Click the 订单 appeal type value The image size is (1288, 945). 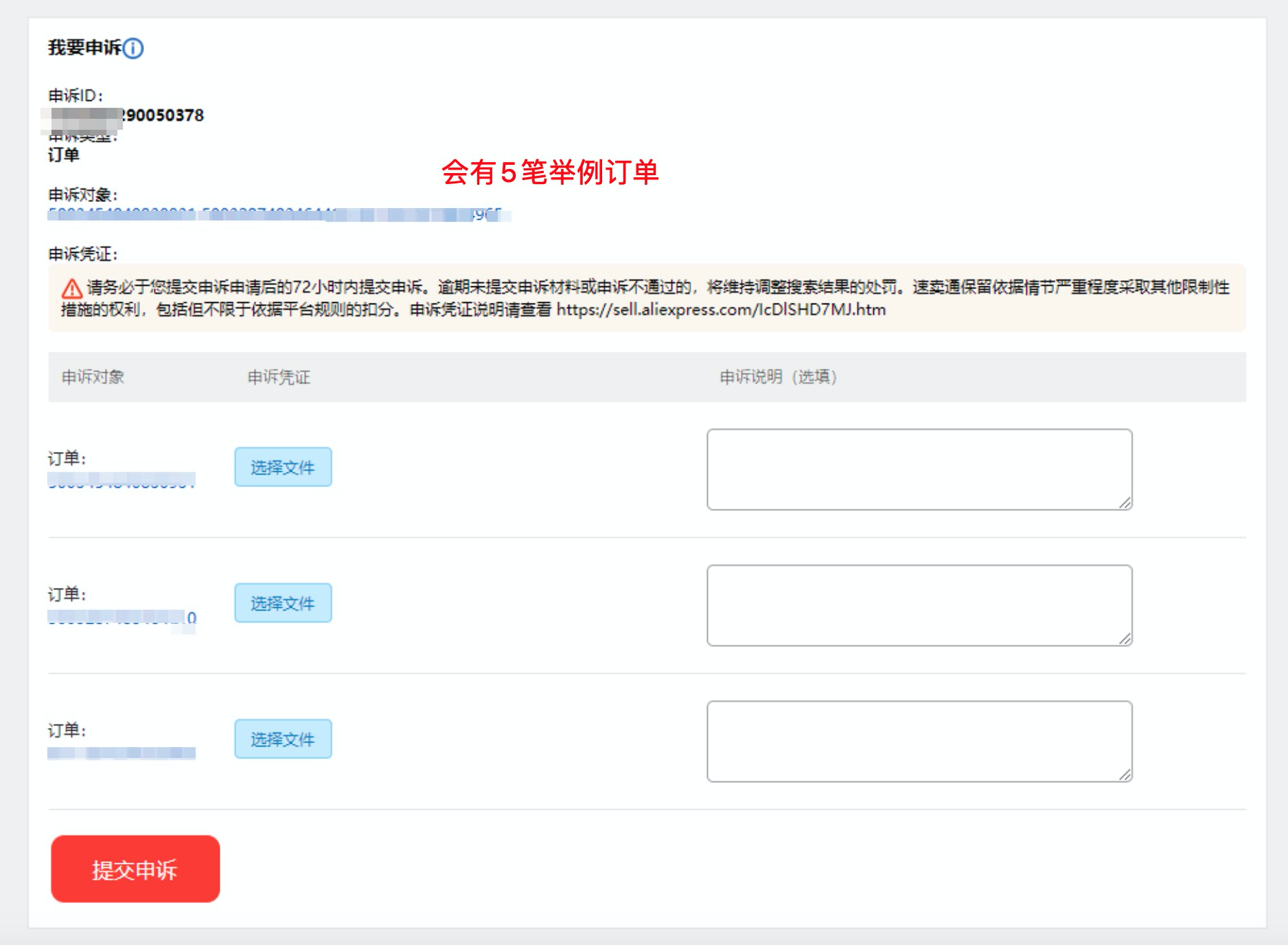[63, 155]
